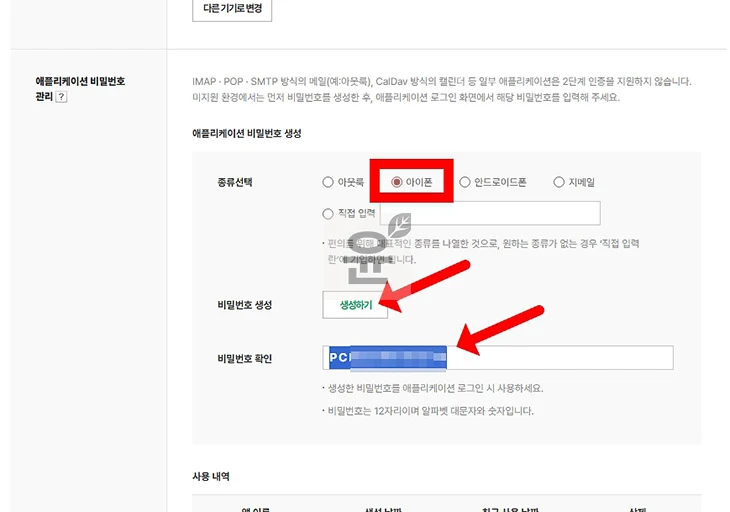Focus the 직접 입력 text field
The image size is (730, 512).
(490, 213)
